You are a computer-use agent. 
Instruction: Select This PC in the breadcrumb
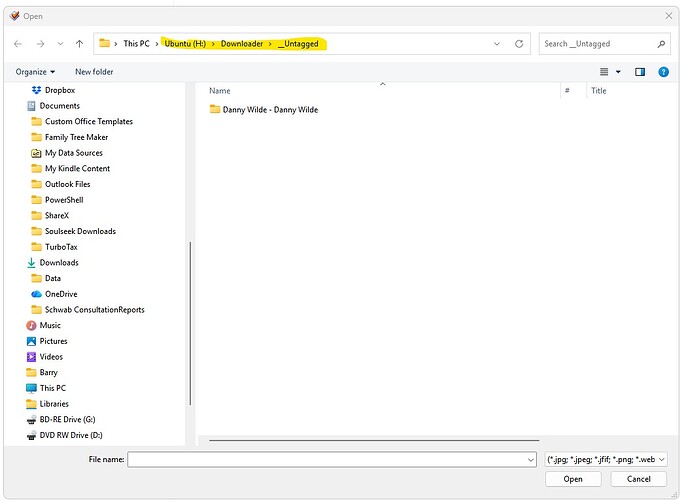pos(136,43)
